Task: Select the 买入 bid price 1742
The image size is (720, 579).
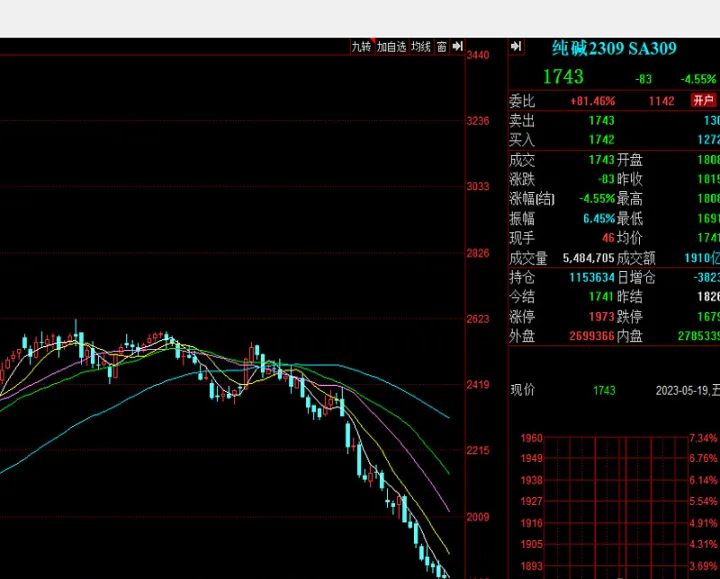Action: click(x=602, y=140)
